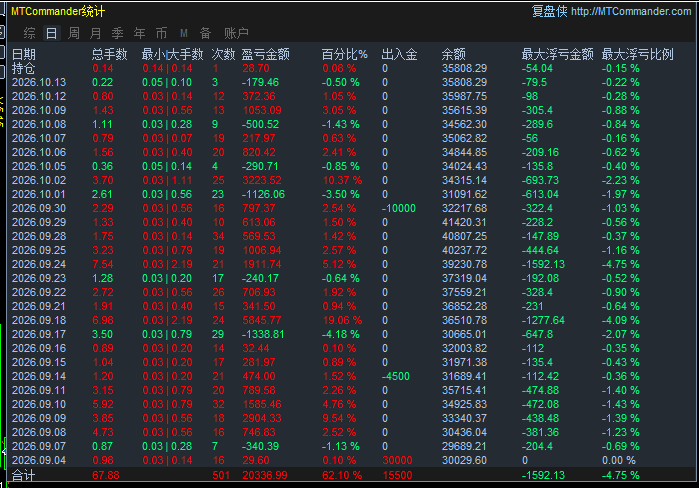The height and width of the screenshot is (488, 699).
Task: Click the 最小|大手数 column header
Action: (x=173, y=54)
